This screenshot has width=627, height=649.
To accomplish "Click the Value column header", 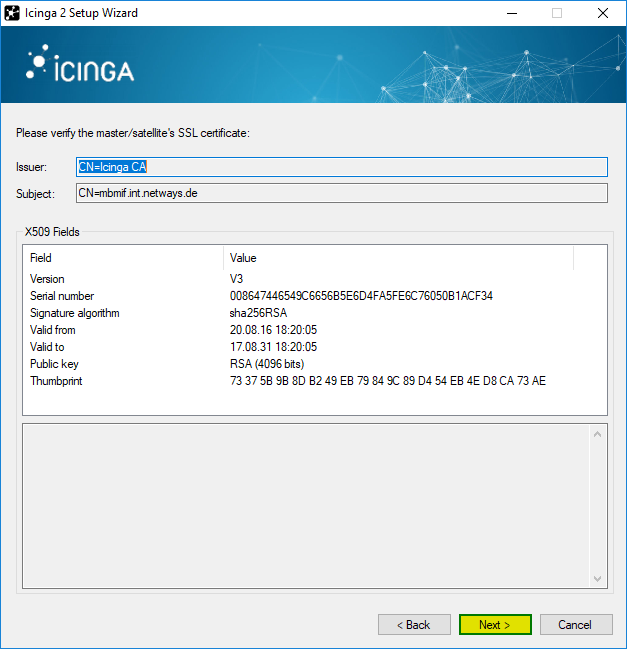I will pyautogui.click(x=399, y=258).
